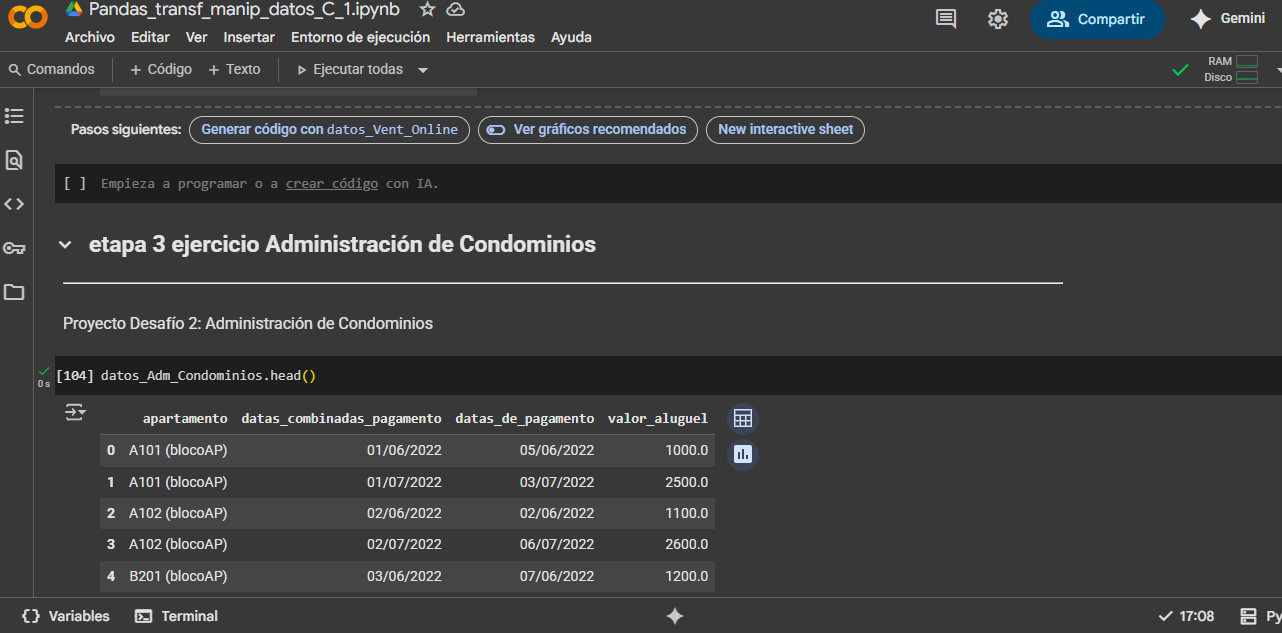Run cell 104 via its execution counter
The width and height of the screenshot is (1282, 633).
[75, 376]
